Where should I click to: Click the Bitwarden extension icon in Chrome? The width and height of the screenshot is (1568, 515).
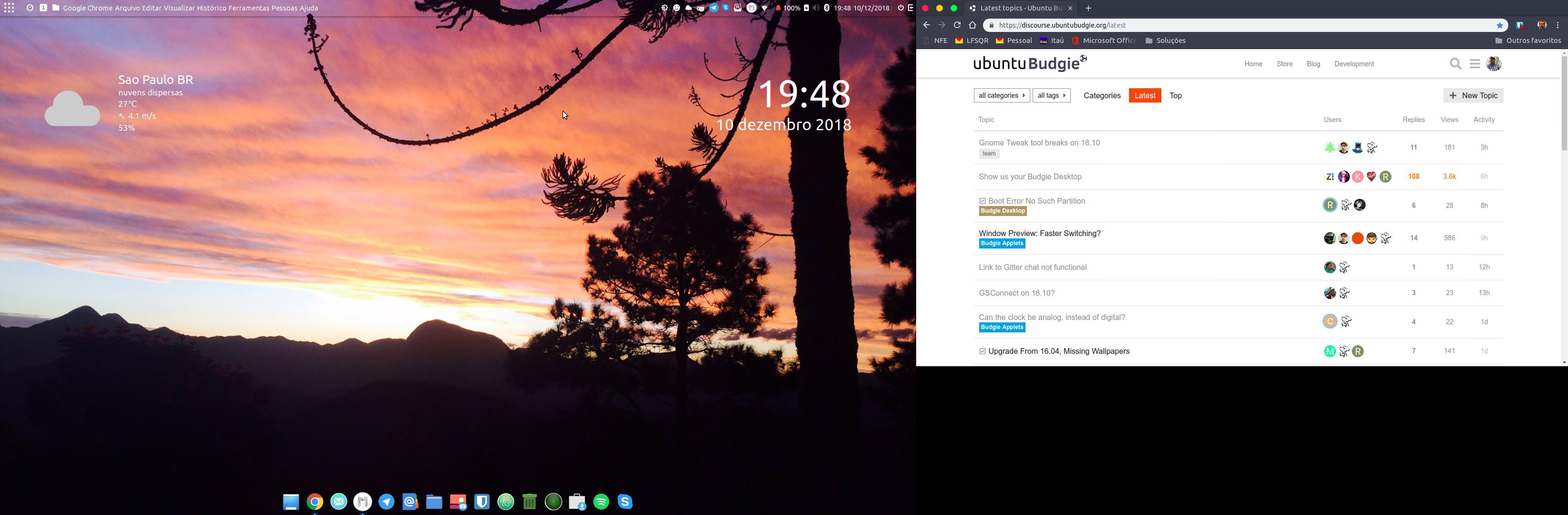1519,25
